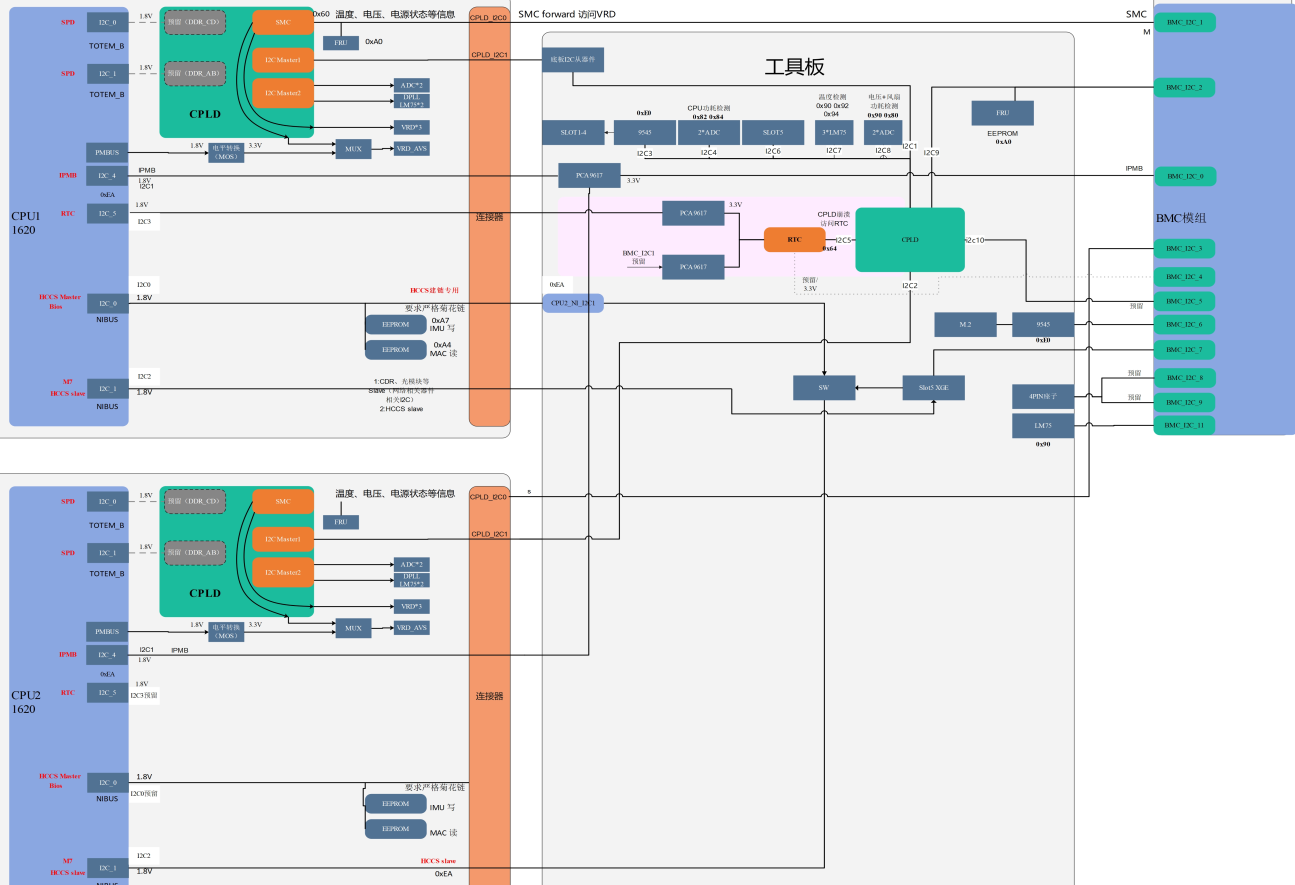
Task: Select the BMC_I2C_2 node
Action: tap(1184, 88)
